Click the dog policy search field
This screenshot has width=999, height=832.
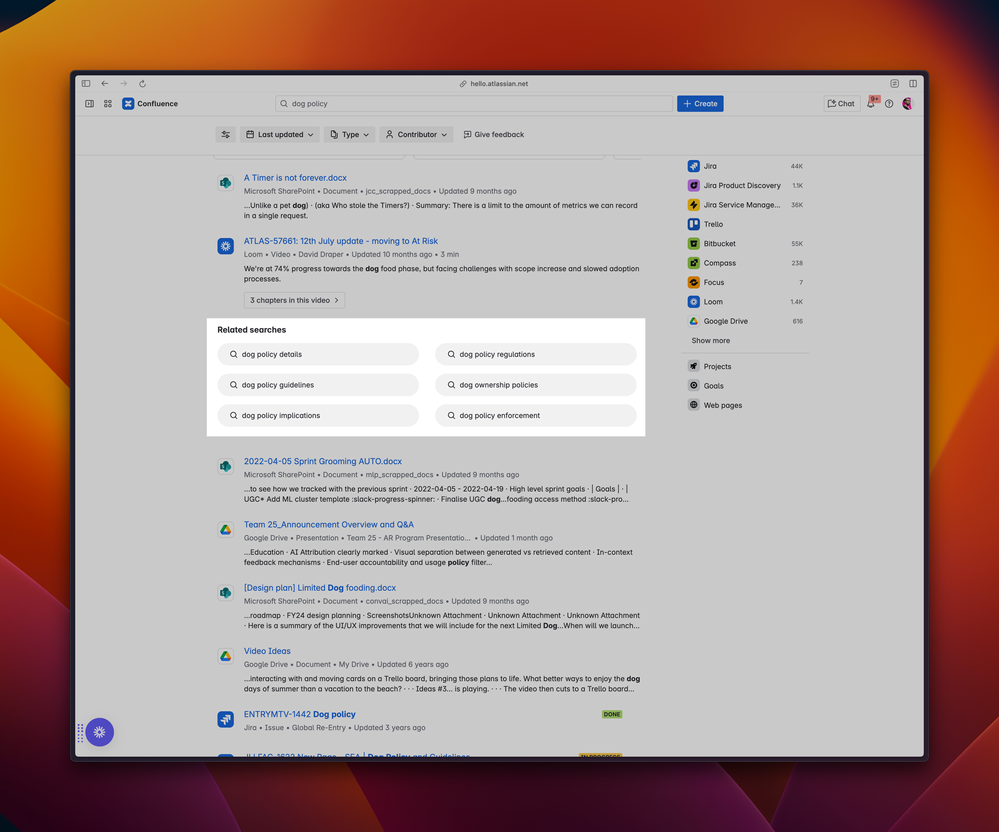tap(474, 103)
